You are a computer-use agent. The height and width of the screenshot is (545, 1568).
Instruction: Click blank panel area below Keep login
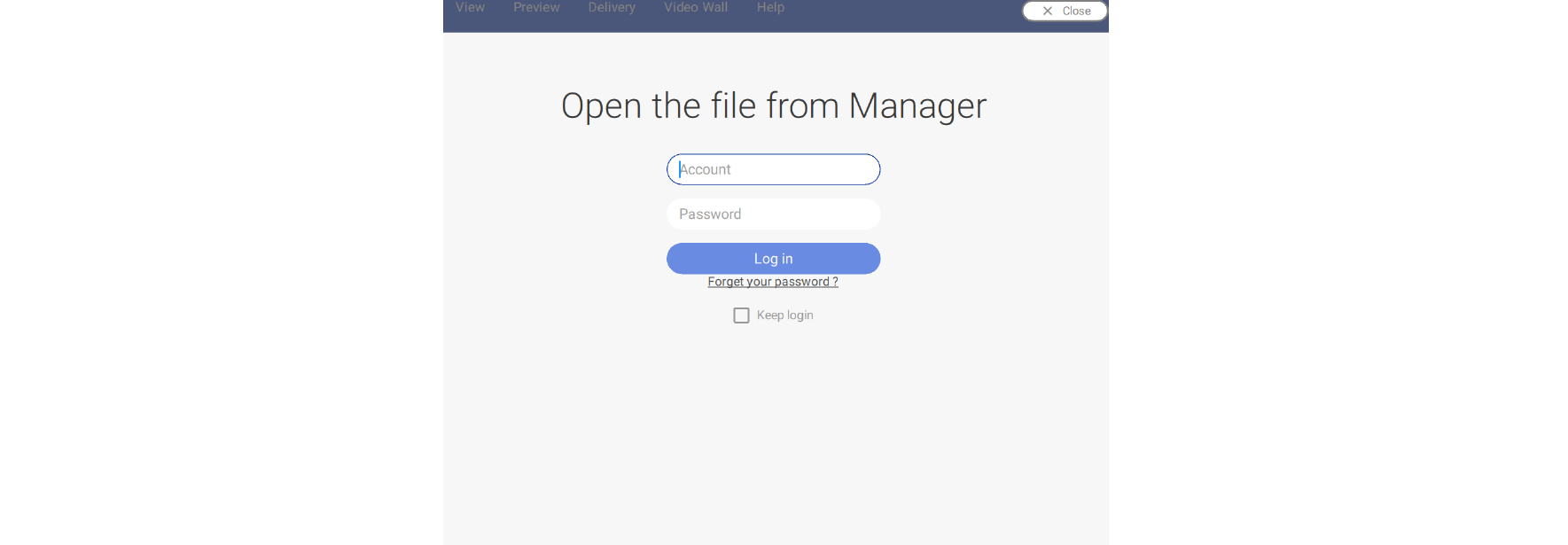pyautogui.click(x=773, y=425)
